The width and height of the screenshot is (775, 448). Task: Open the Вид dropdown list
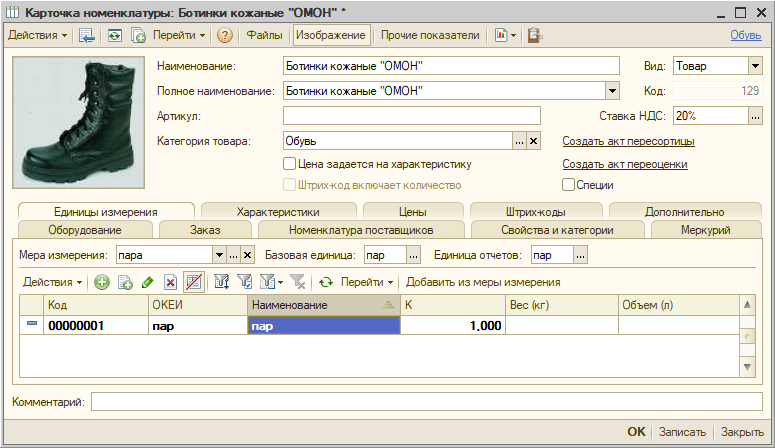(x=755, y=66)
